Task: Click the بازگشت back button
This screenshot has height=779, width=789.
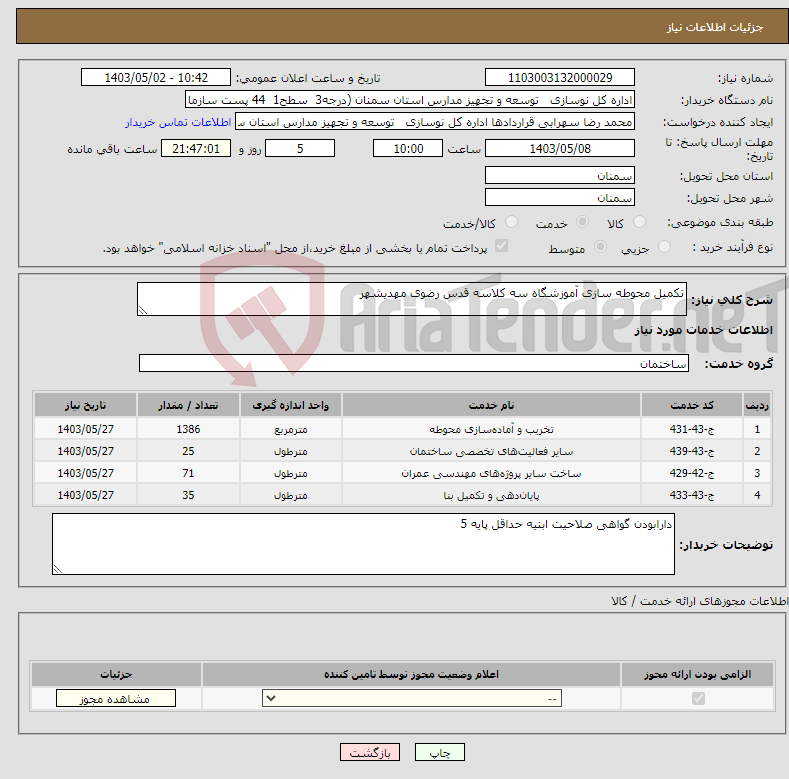Action: pos(370,752)
